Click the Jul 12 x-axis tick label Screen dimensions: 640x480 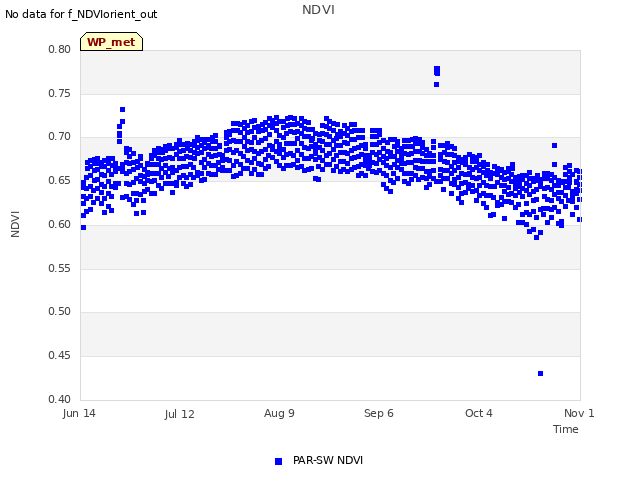click(179, 414)
